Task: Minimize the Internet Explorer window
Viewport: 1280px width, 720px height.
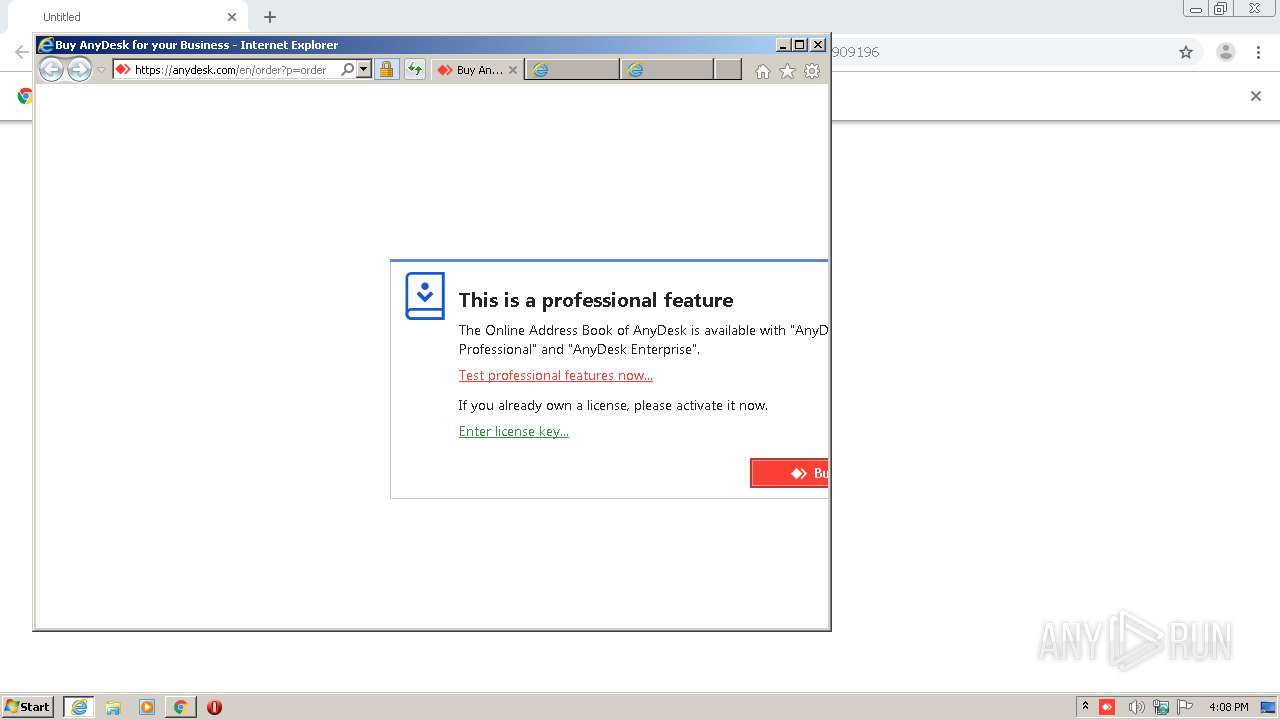Action: [783, 45]
